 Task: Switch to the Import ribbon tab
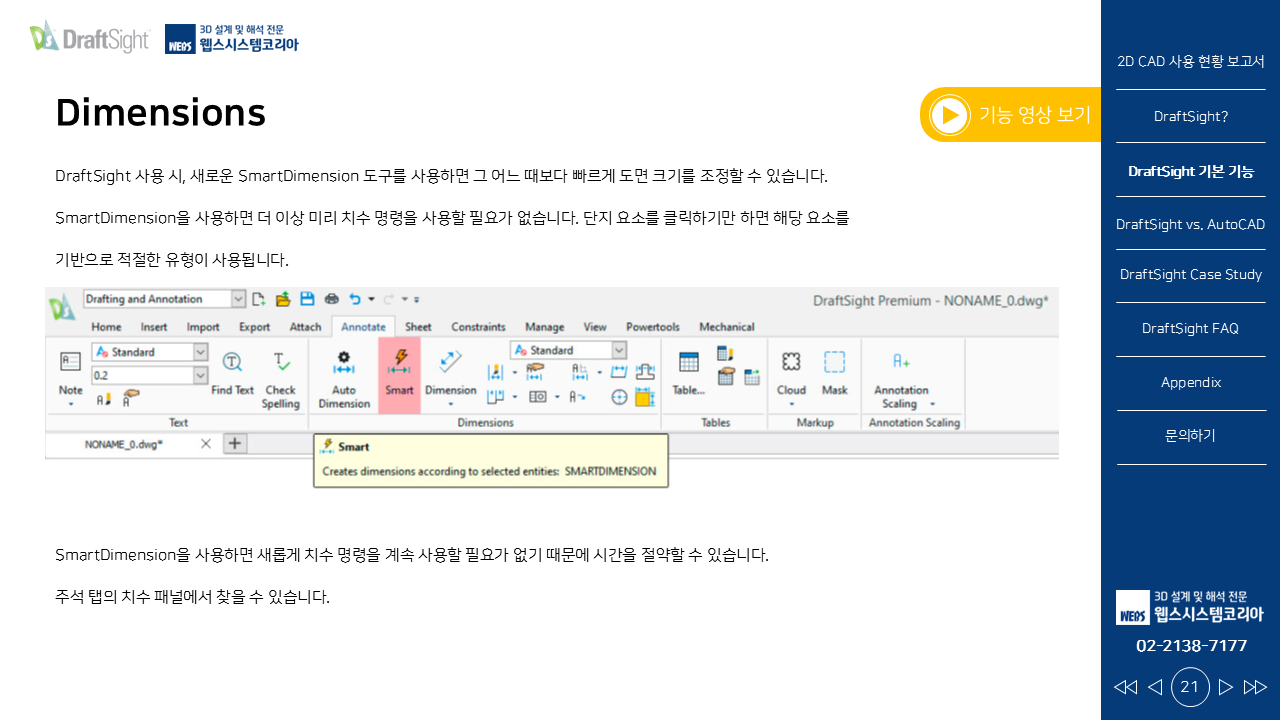pyautogui.click(x=203, y=327)
